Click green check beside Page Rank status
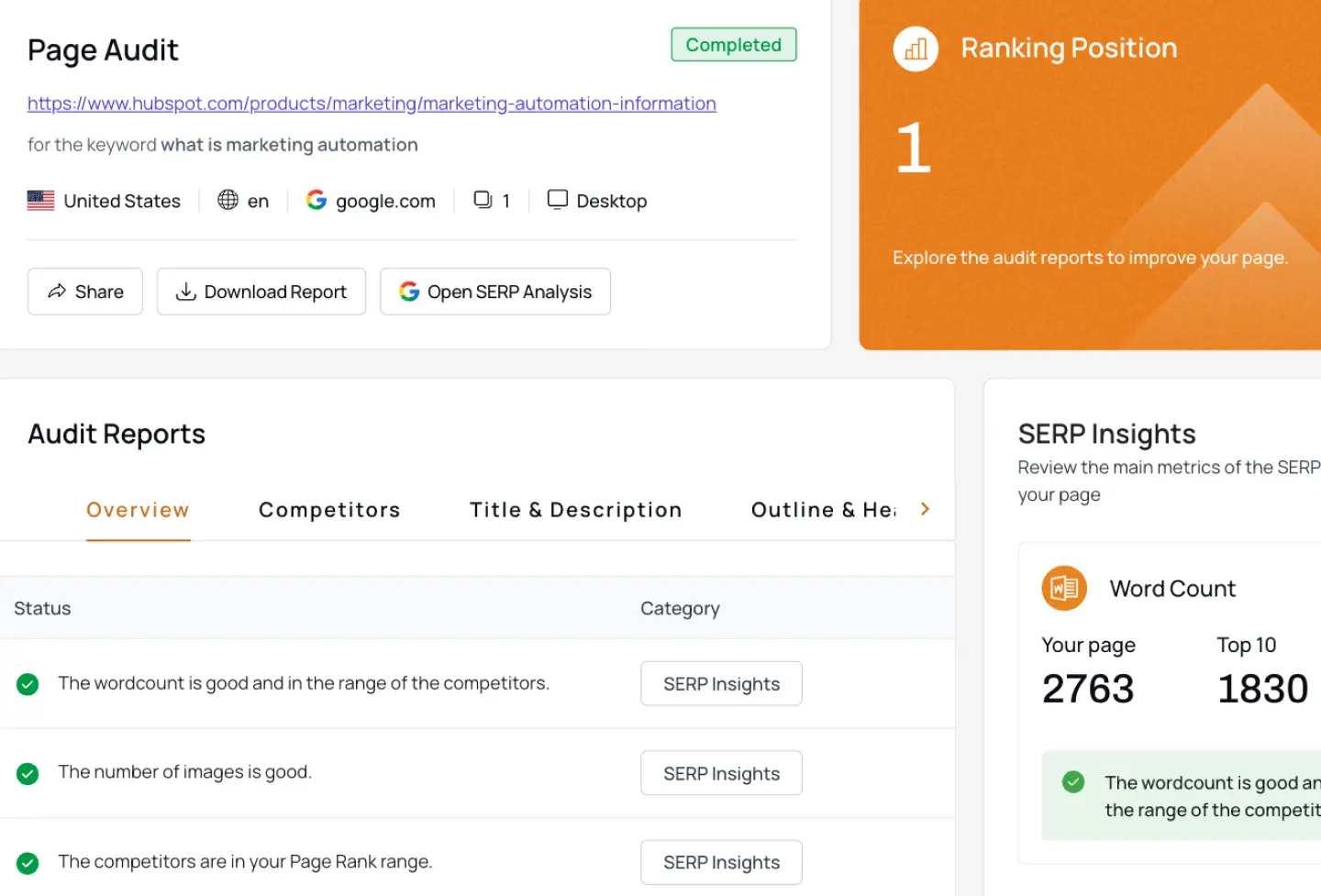 click(x=28, y=863)
